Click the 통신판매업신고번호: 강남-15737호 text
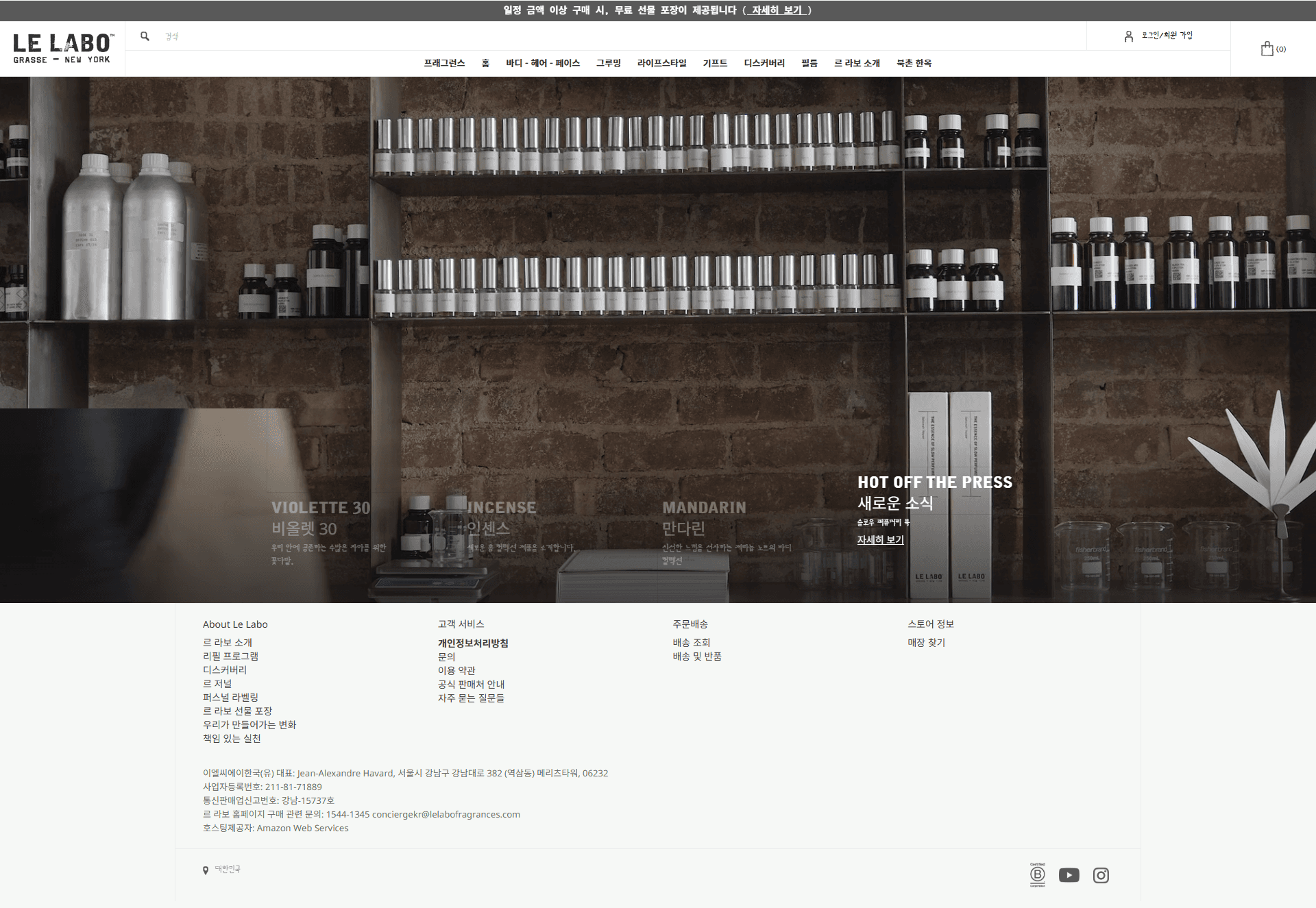1316x908 pixels. point(269,800)
